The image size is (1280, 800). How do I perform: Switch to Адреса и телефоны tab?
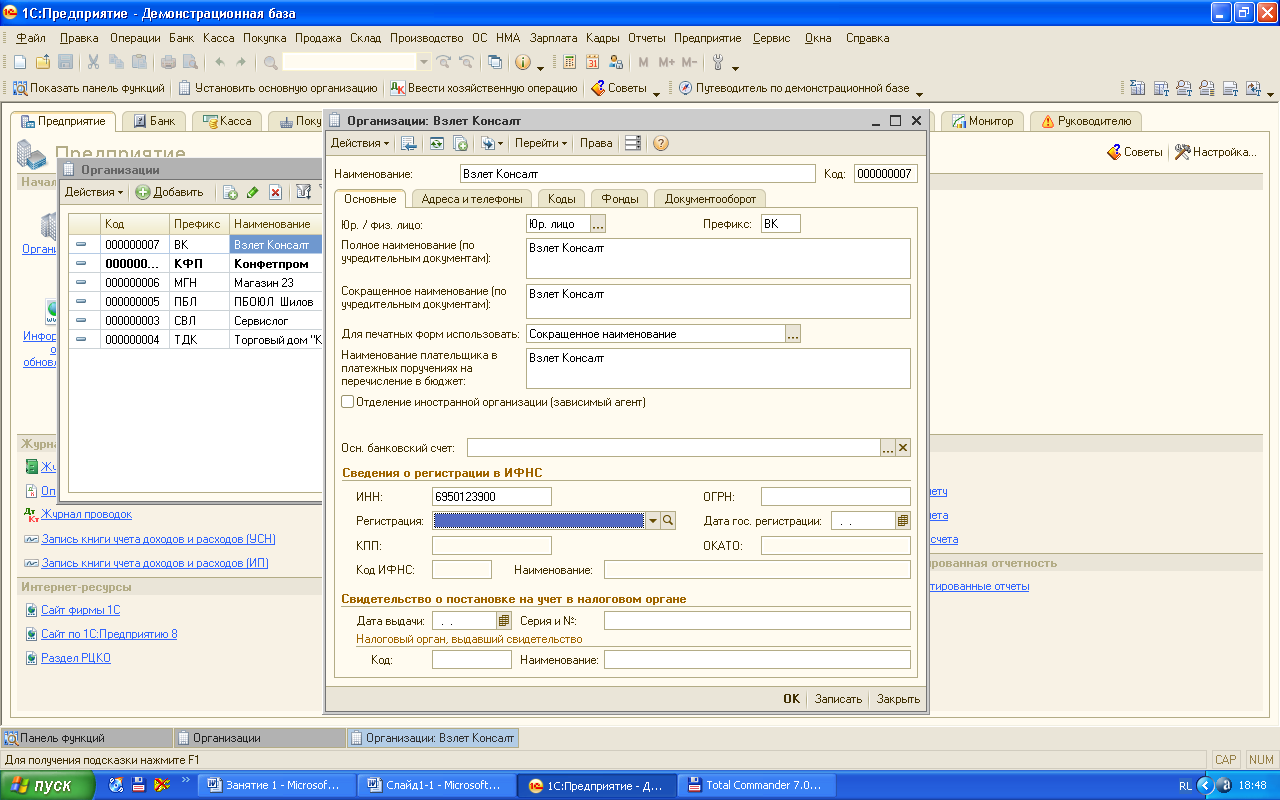[x=471, y=199]
